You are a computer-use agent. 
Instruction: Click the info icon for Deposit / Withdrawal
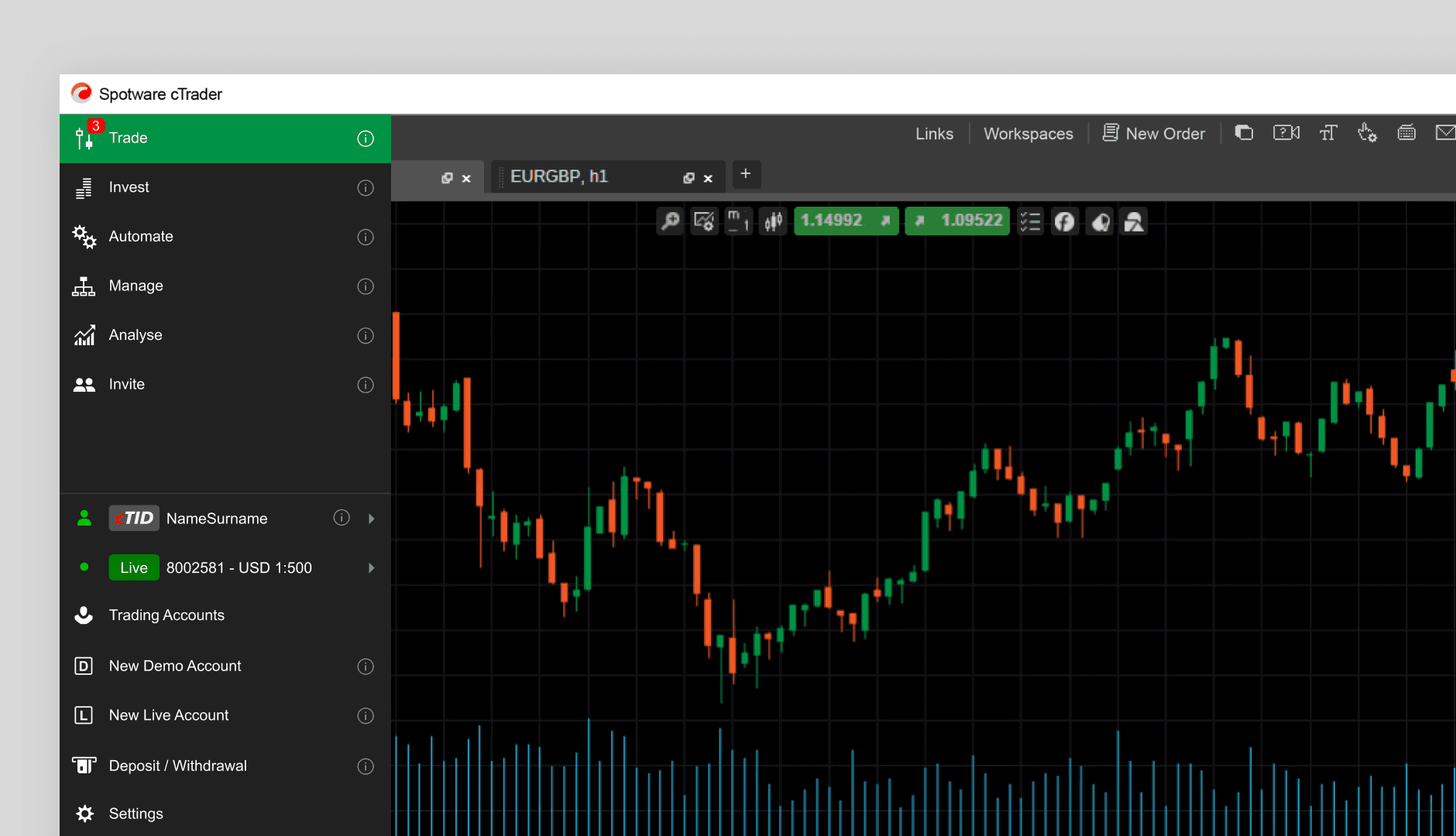click(366, 766)
